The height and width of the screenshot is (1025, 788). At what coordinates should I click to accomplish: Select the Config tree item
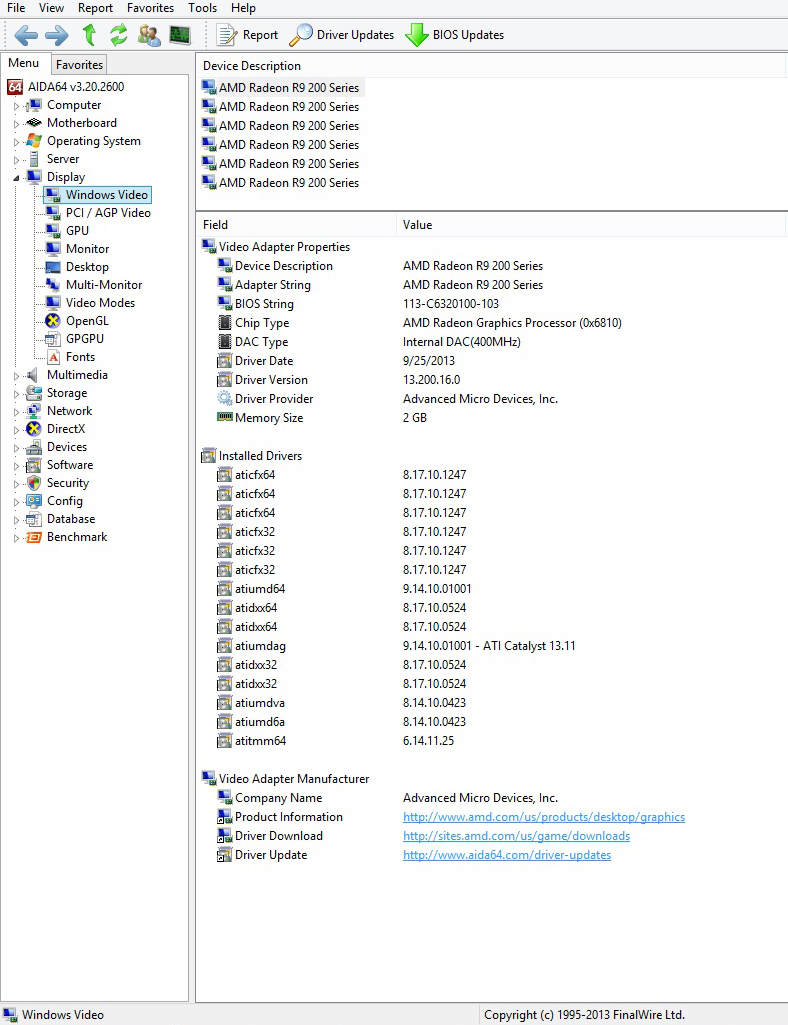click(x=65, y=501)
